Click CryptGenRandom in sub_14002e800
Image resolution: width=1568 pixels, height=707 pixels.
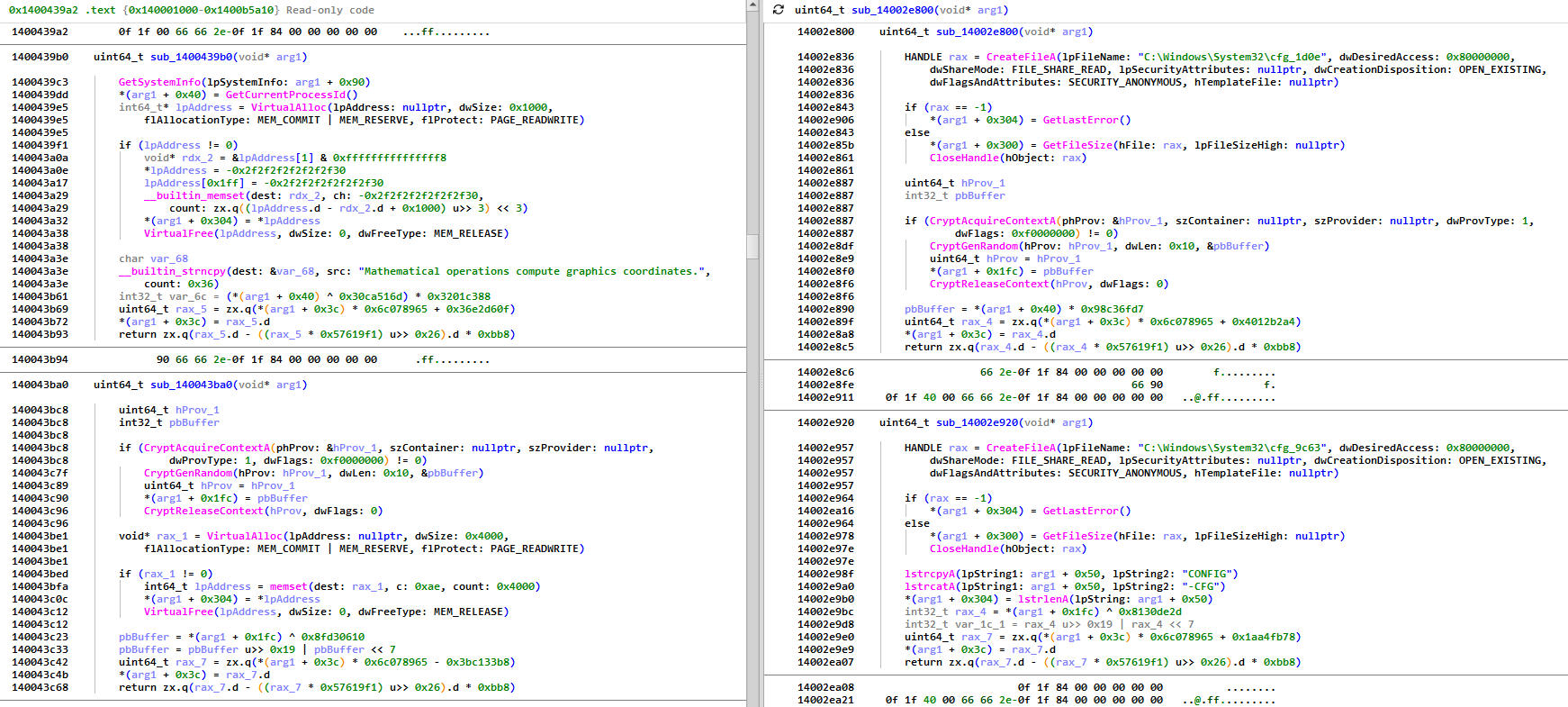click(974, 246)
